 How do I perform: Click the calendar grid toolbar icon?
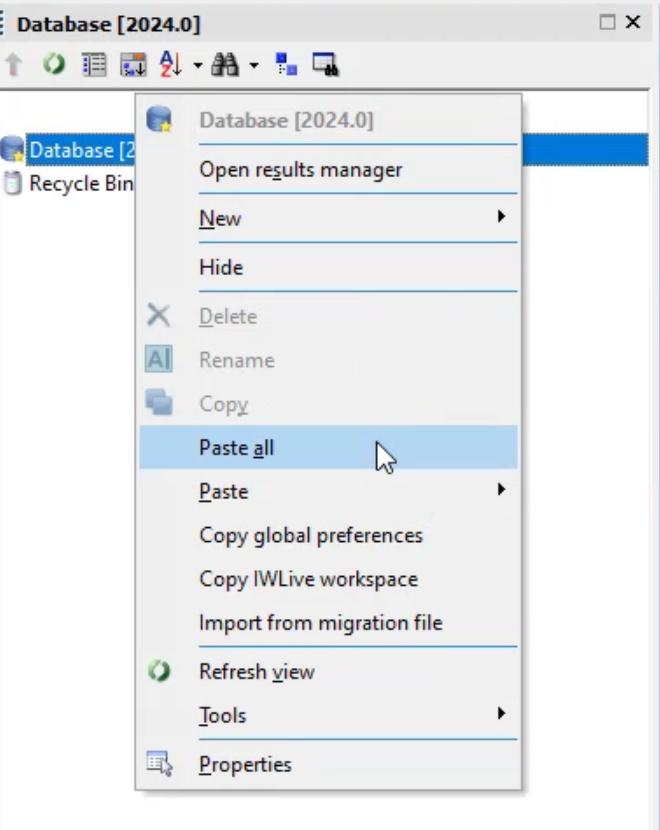(x=133, y=65)
